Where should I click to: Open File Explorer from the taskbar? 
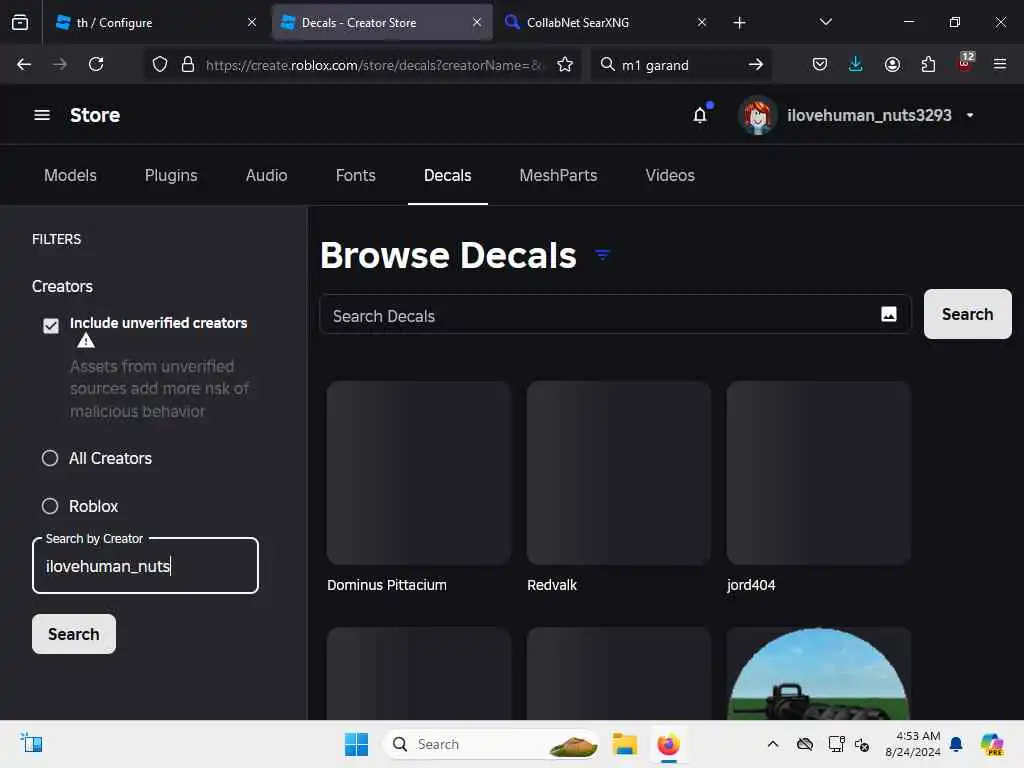[x=624, y=744]
